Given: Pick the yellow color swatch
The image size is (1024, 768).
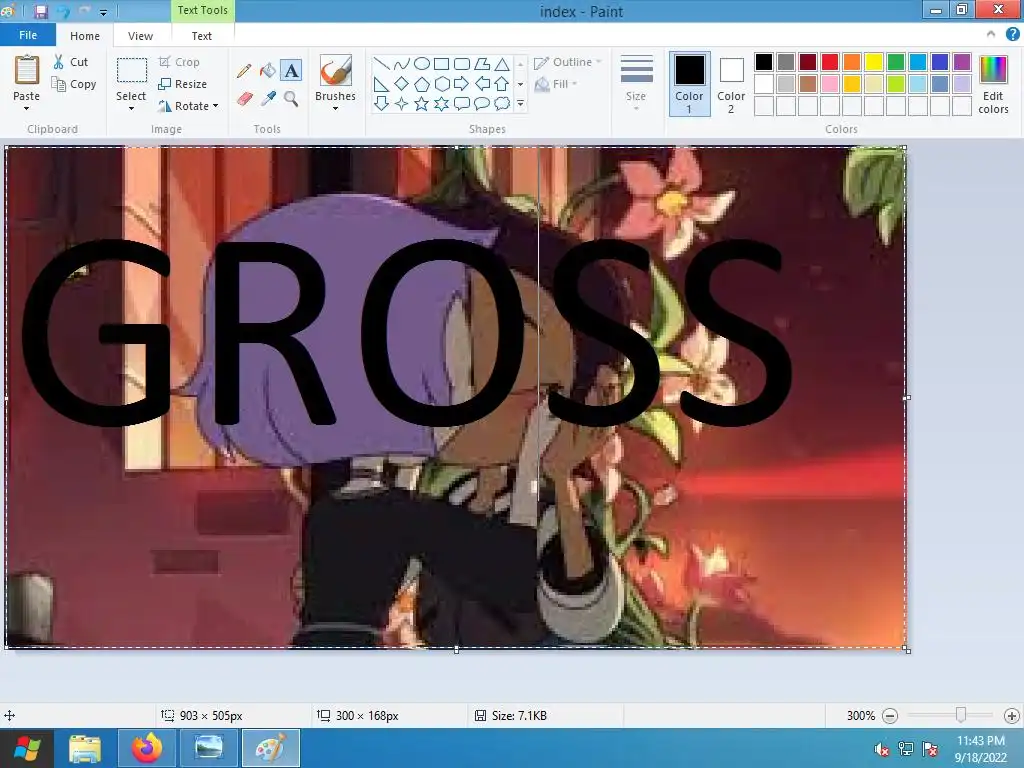Looking at the screenshot, I should point(874,62).
